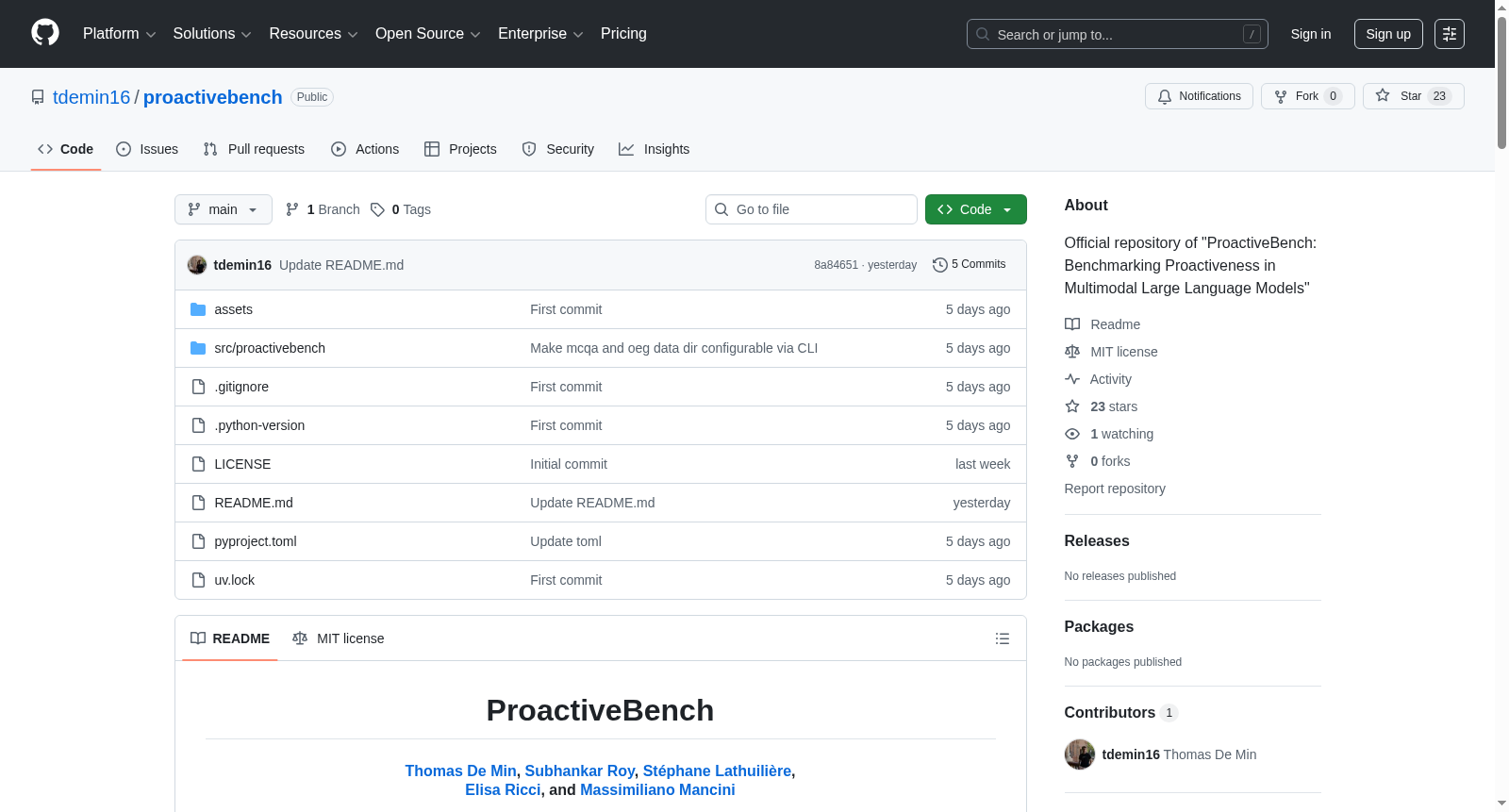Open Massimiliano Mancini author link
The image size is (1509, 812).
[x=657, y=789]
